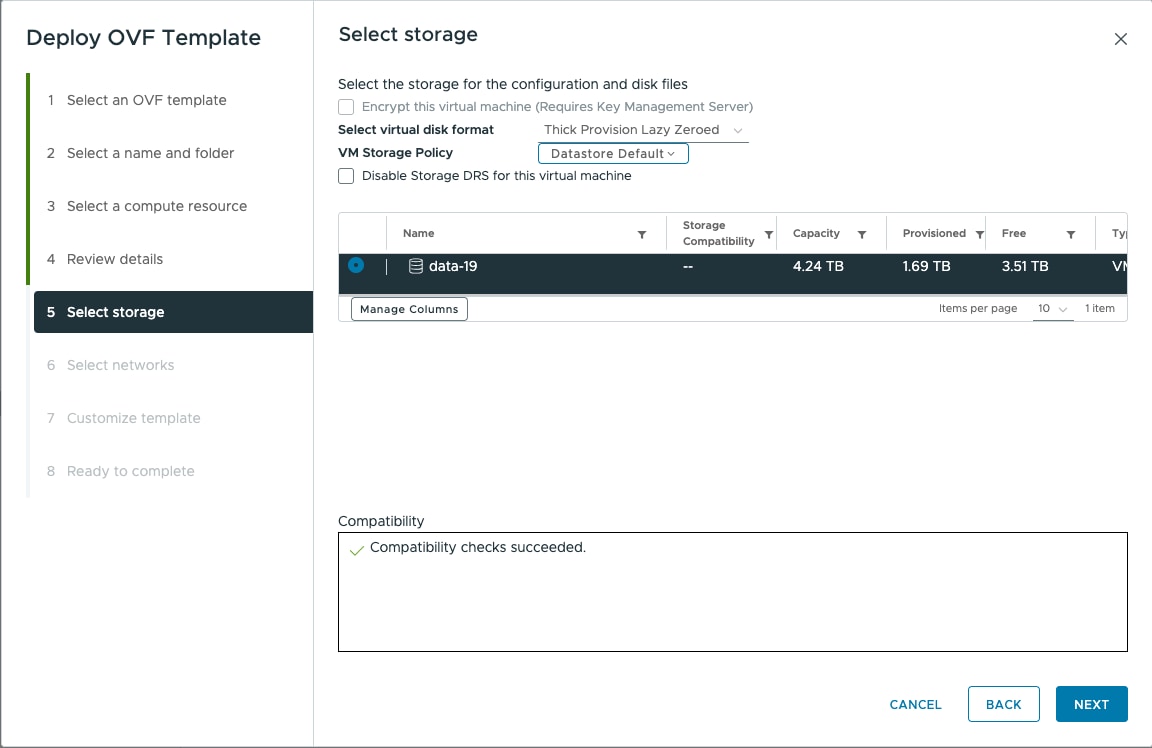Click the Storage Compatibility column header

point(719,233)
